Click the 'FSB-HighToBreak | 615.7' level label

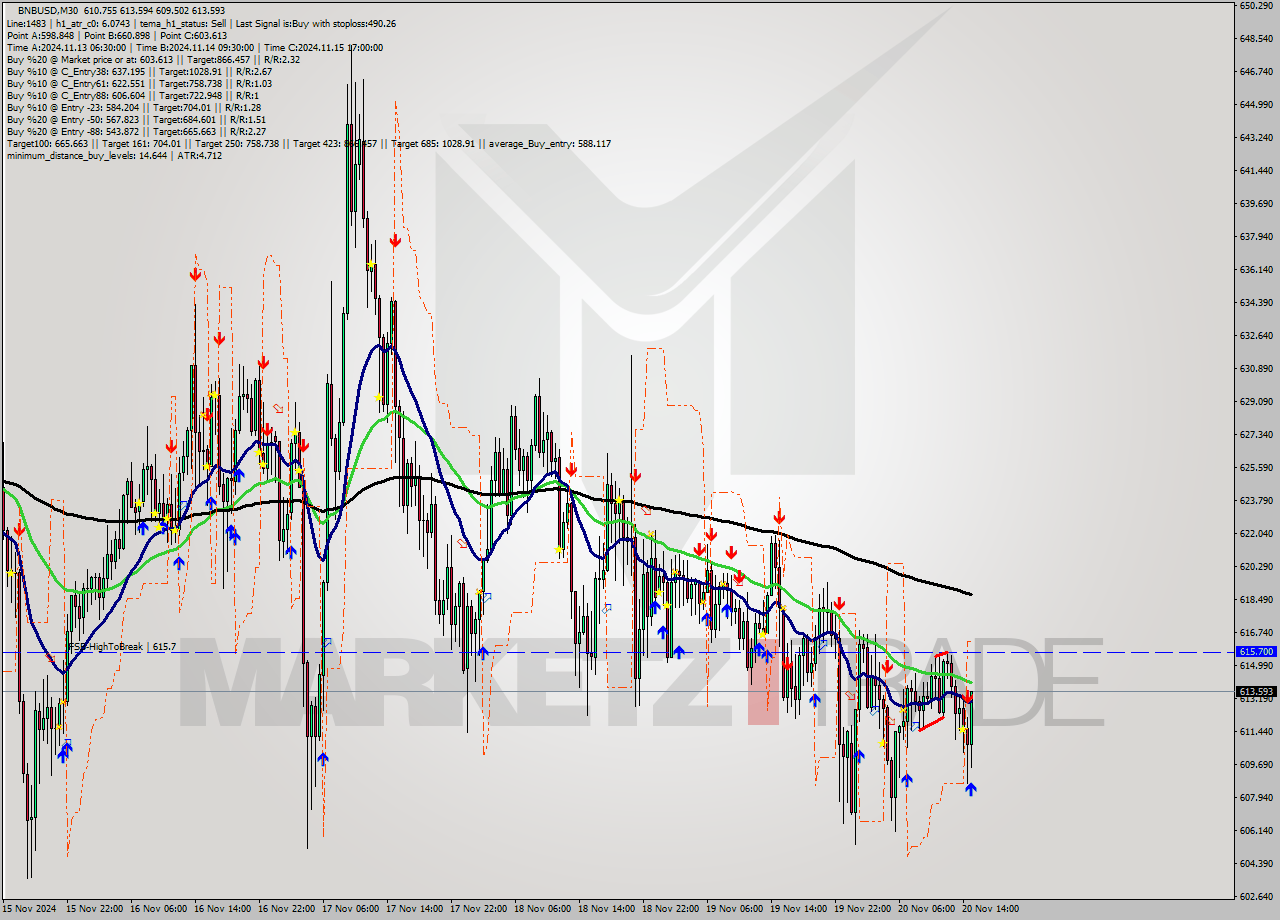point(121,647)
